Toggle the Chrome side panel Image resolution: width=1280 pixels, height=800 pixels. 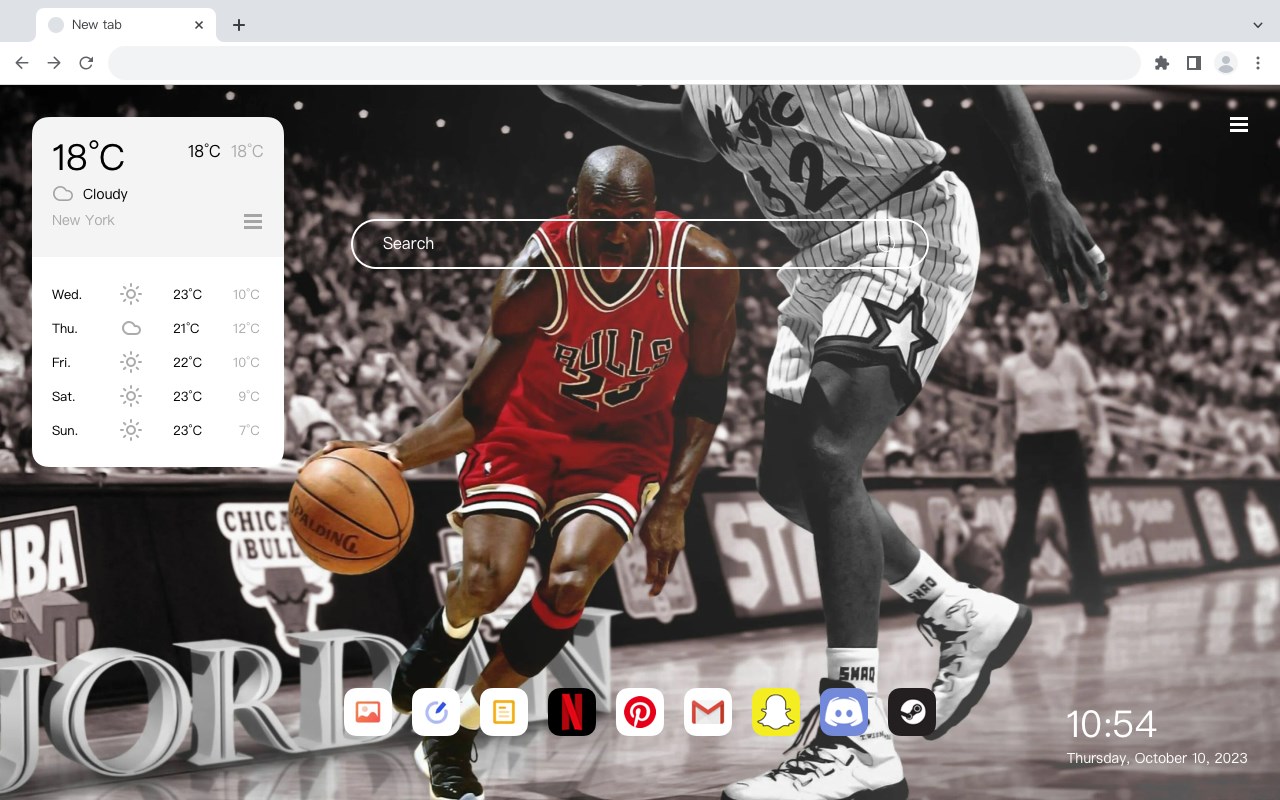point(1193,63)
